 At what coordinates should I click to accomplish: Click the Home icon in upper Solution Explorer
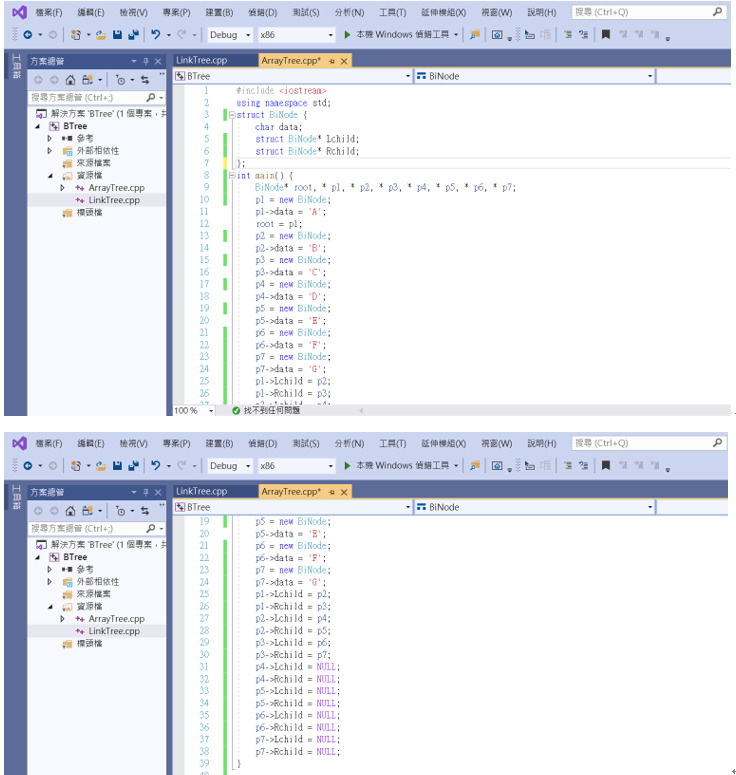(x=71, y=80)
